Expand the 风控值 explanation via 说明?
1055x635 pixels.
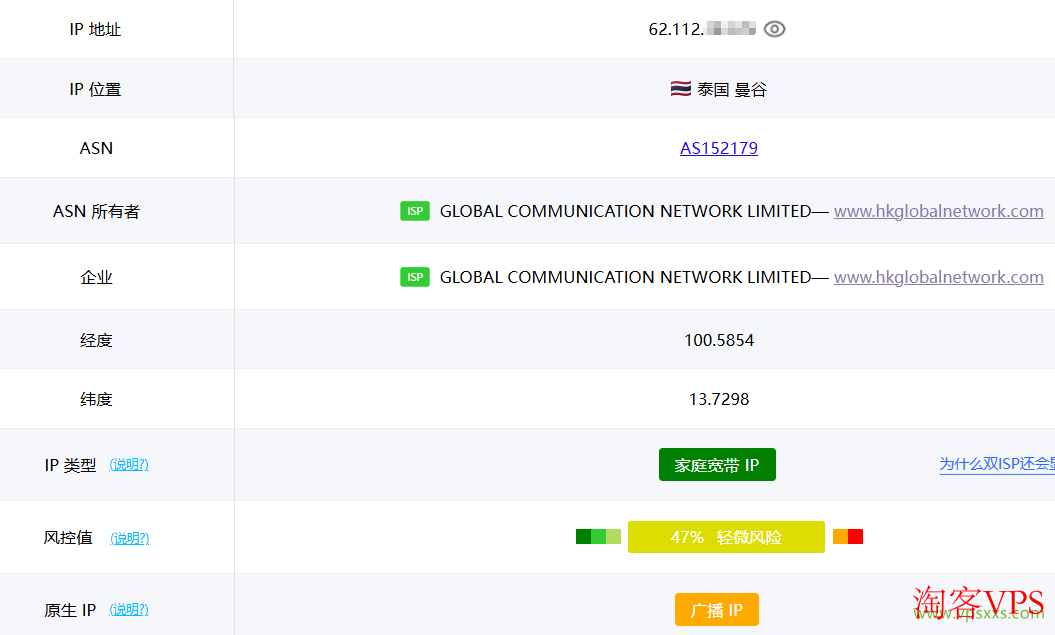(x=129, y=537)
